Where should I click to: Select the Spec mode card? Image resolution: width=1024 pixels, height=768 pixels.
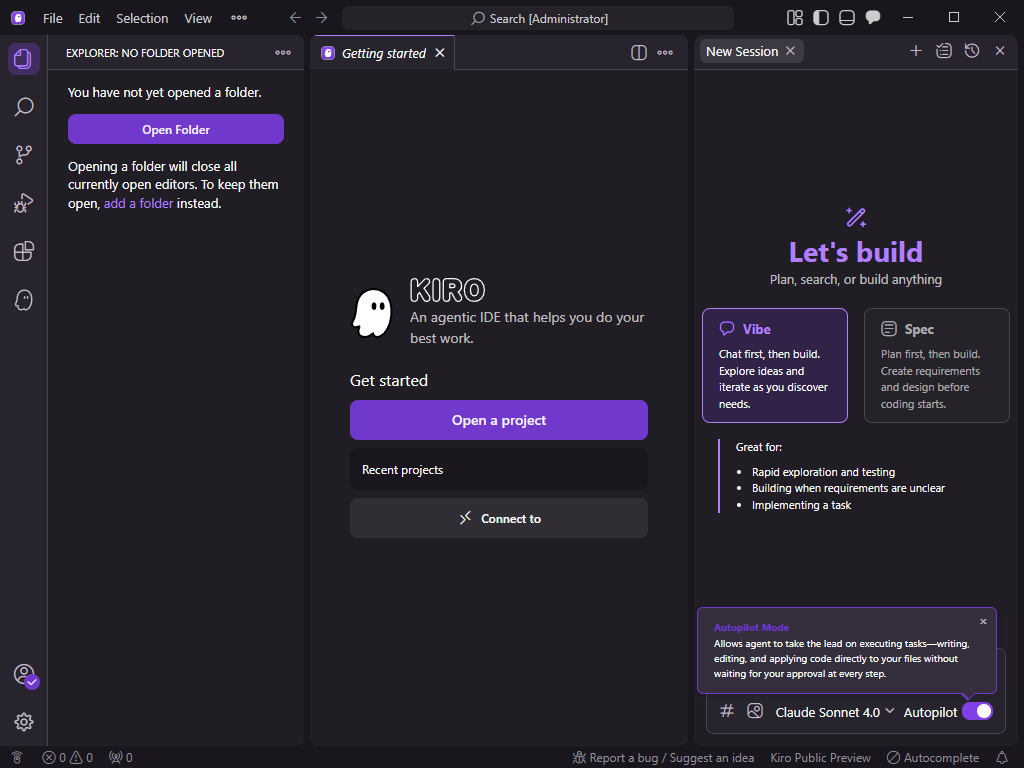(x=936, y=366)
